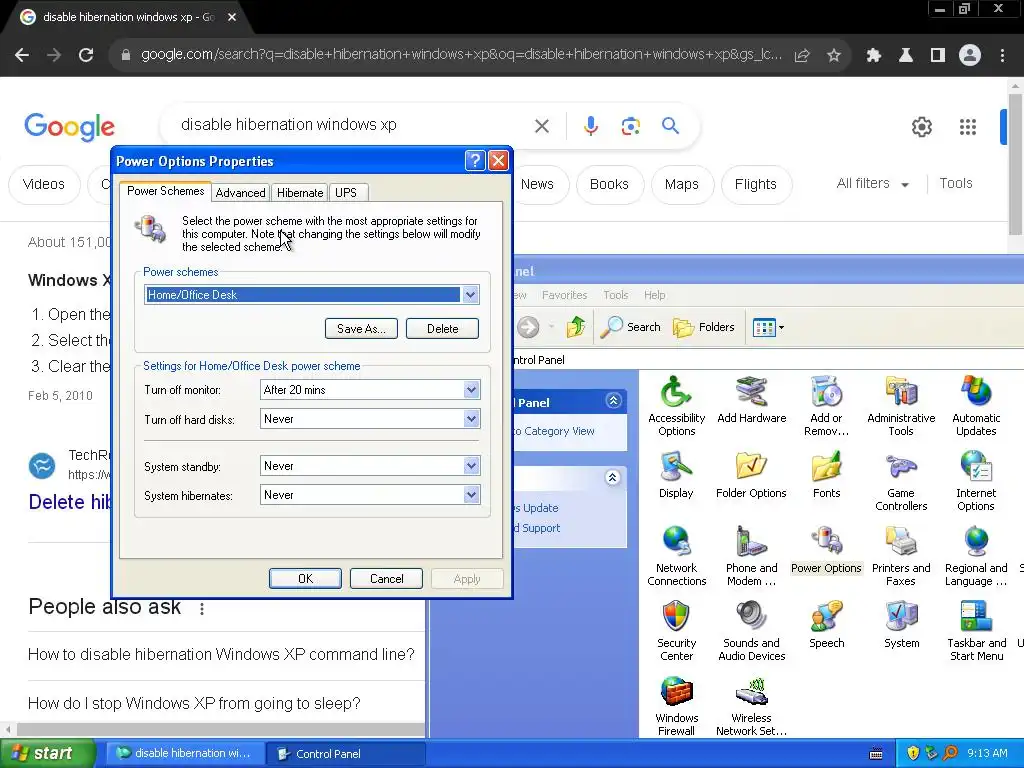Open Automatic Updates icon
1024x768 pixels.
(x=976, y=406)
